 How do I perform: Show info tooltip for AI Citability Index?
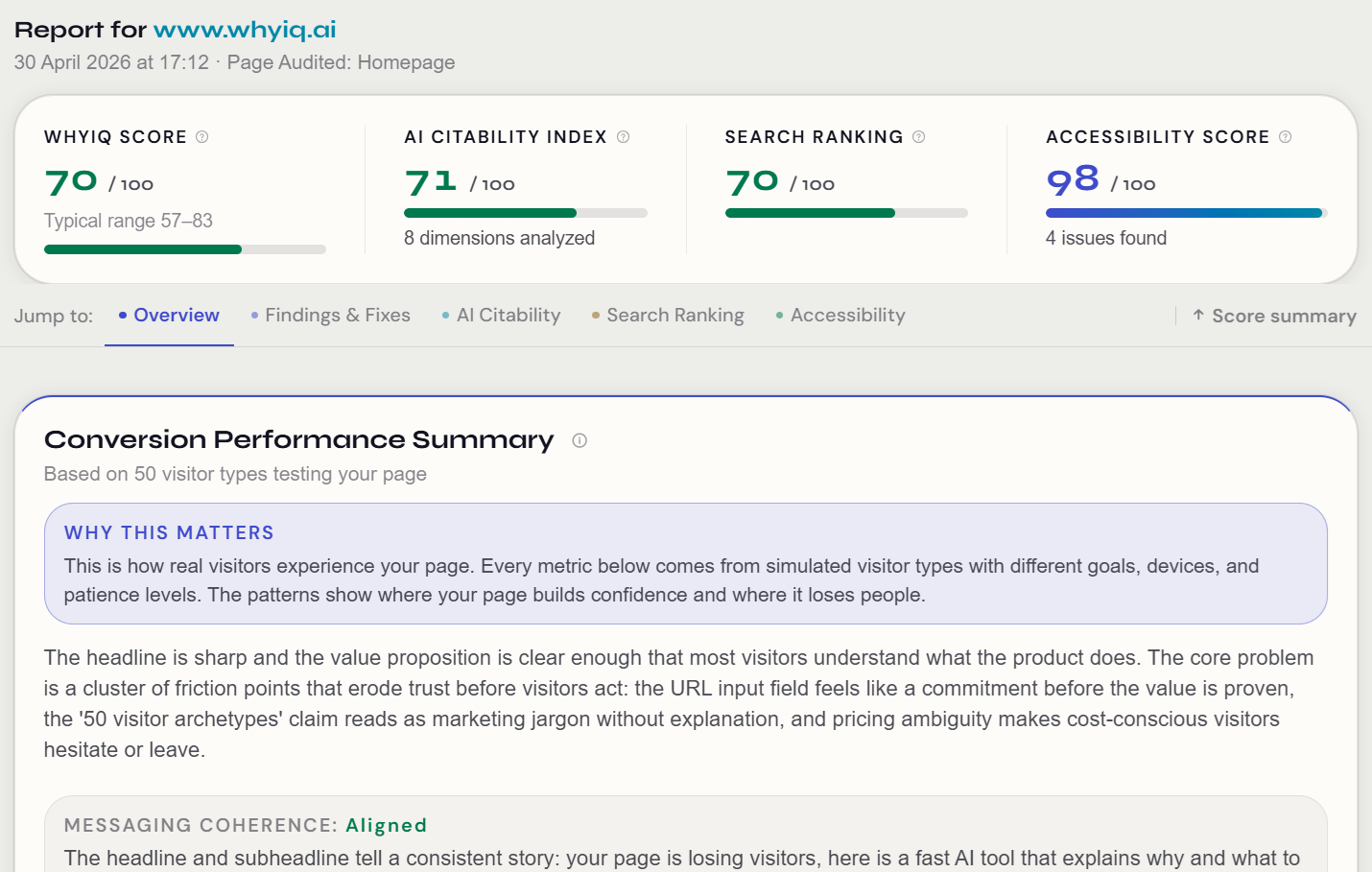pos(623,137)
